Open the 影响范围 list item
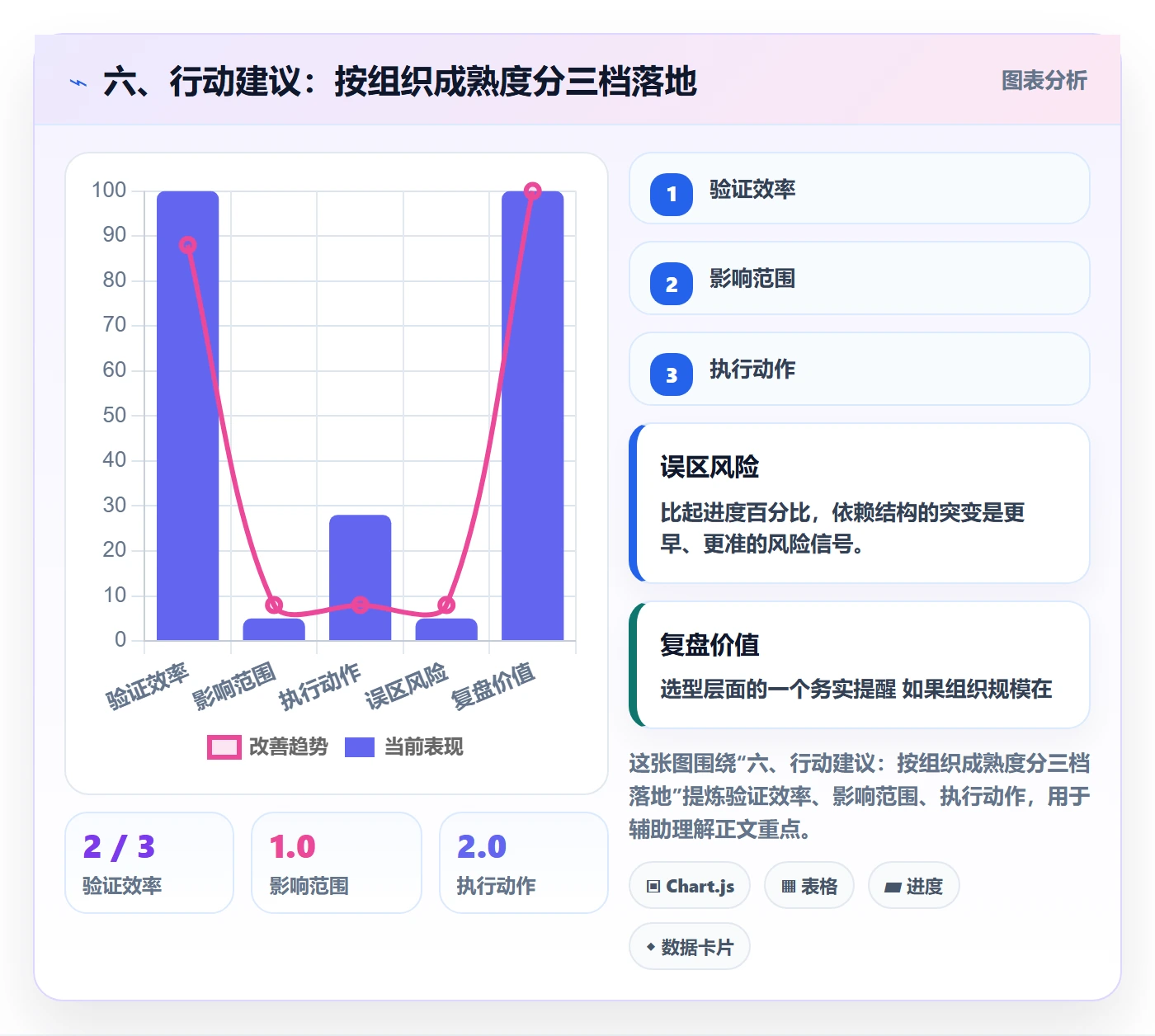The image size is (1155, 1036). (859, 278)
